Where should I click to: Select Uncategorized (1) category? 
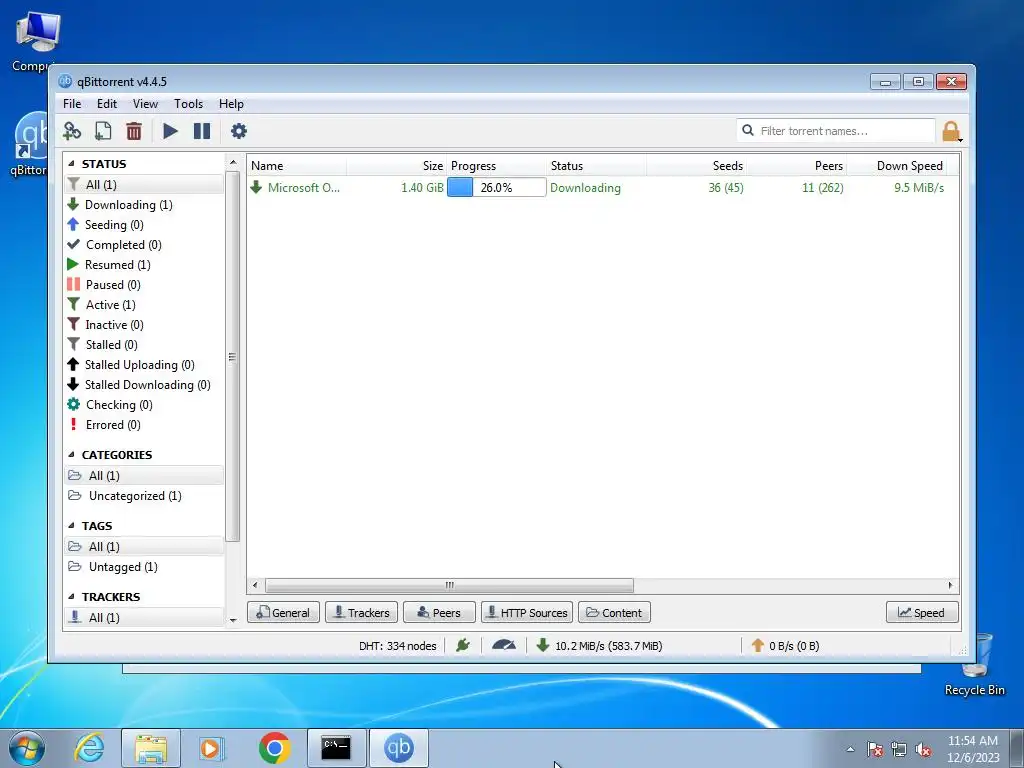(x=144, y=496)
